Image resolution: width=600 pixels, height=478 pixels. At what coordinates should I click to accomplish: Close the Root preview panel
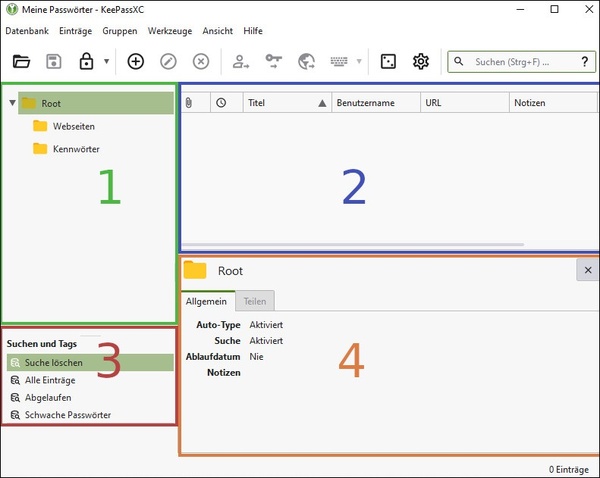click(x=588, y=270)
